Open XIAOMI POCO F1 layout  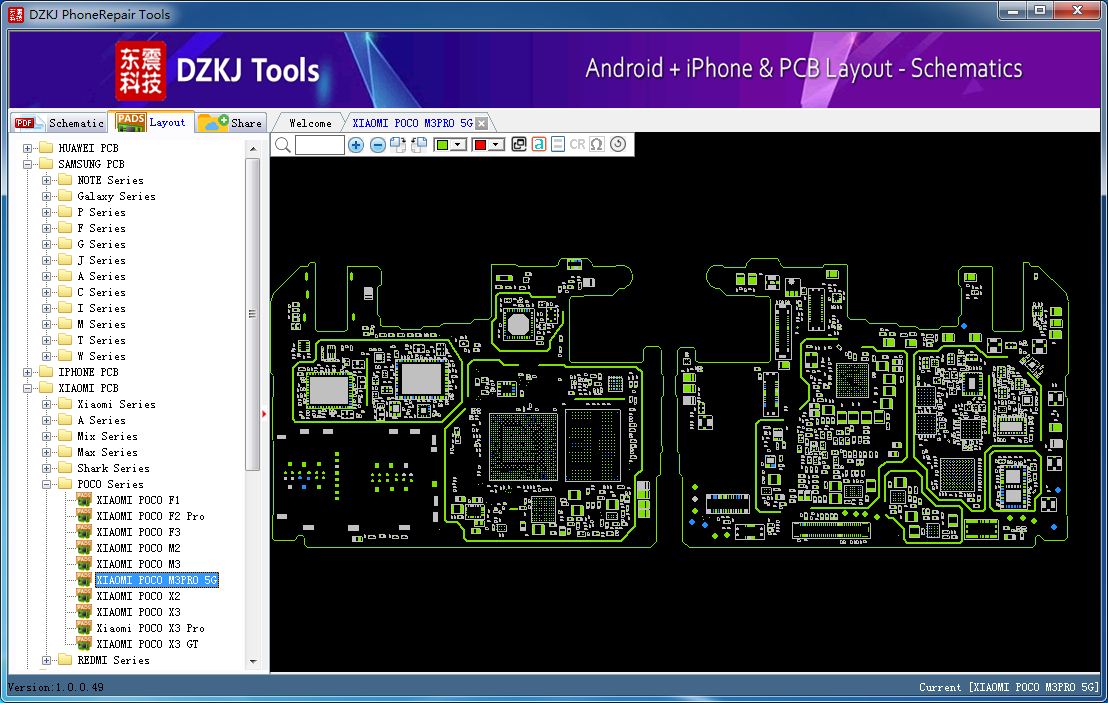point(138,500)
